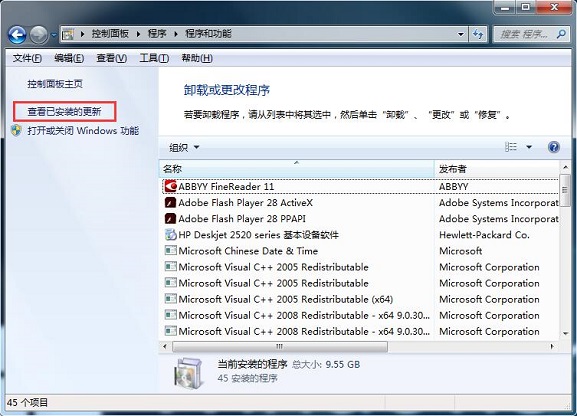Open the 编辑(E) menu
The height and width of the screenshot is (416, 577).
(69, 58)
